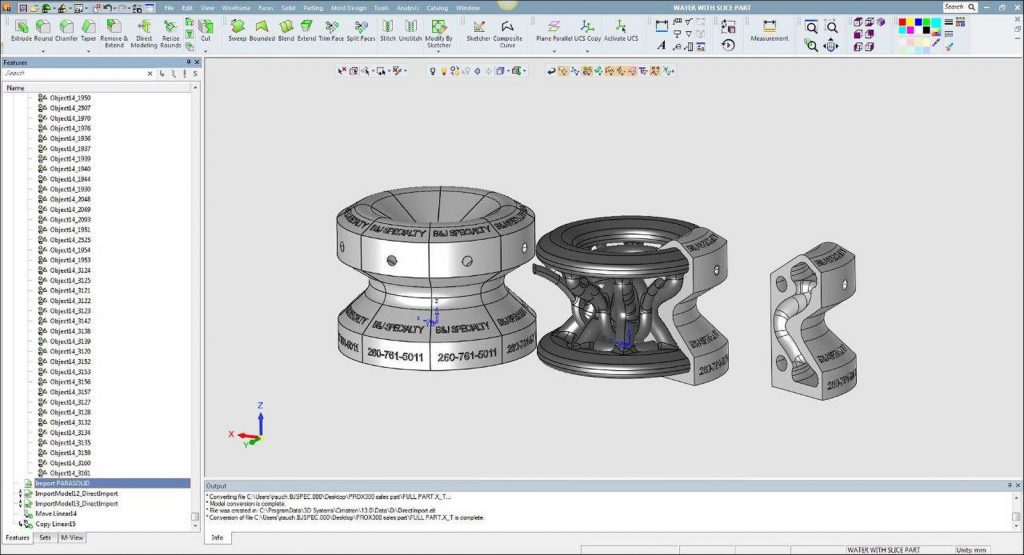The image size is (1024, 555).
Task: Pick the yellow color swatch
Action: coord(910,22)
